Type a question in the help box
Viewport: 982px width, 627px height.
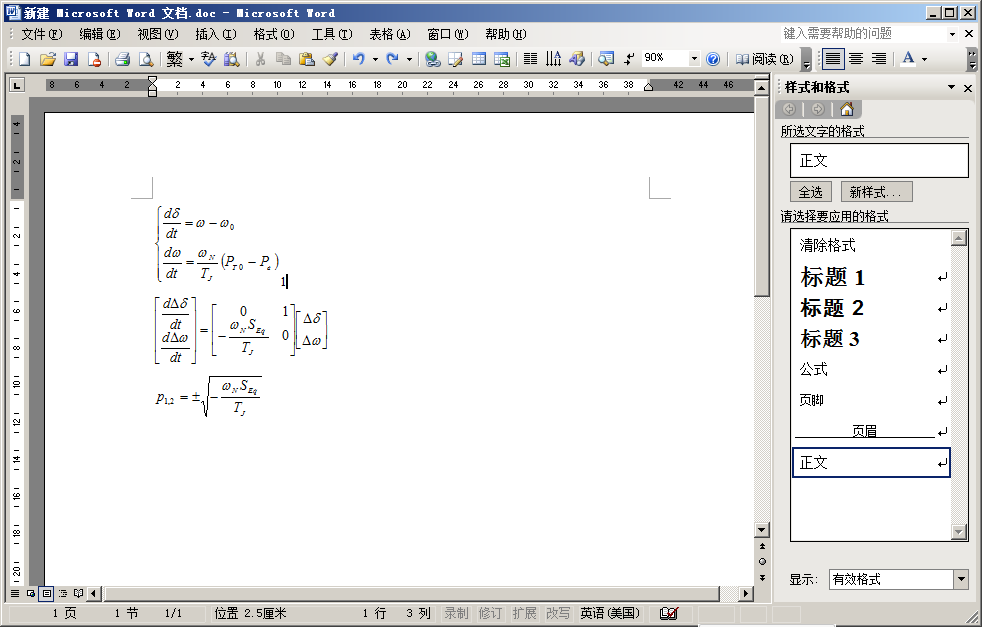tap(863, 34)
